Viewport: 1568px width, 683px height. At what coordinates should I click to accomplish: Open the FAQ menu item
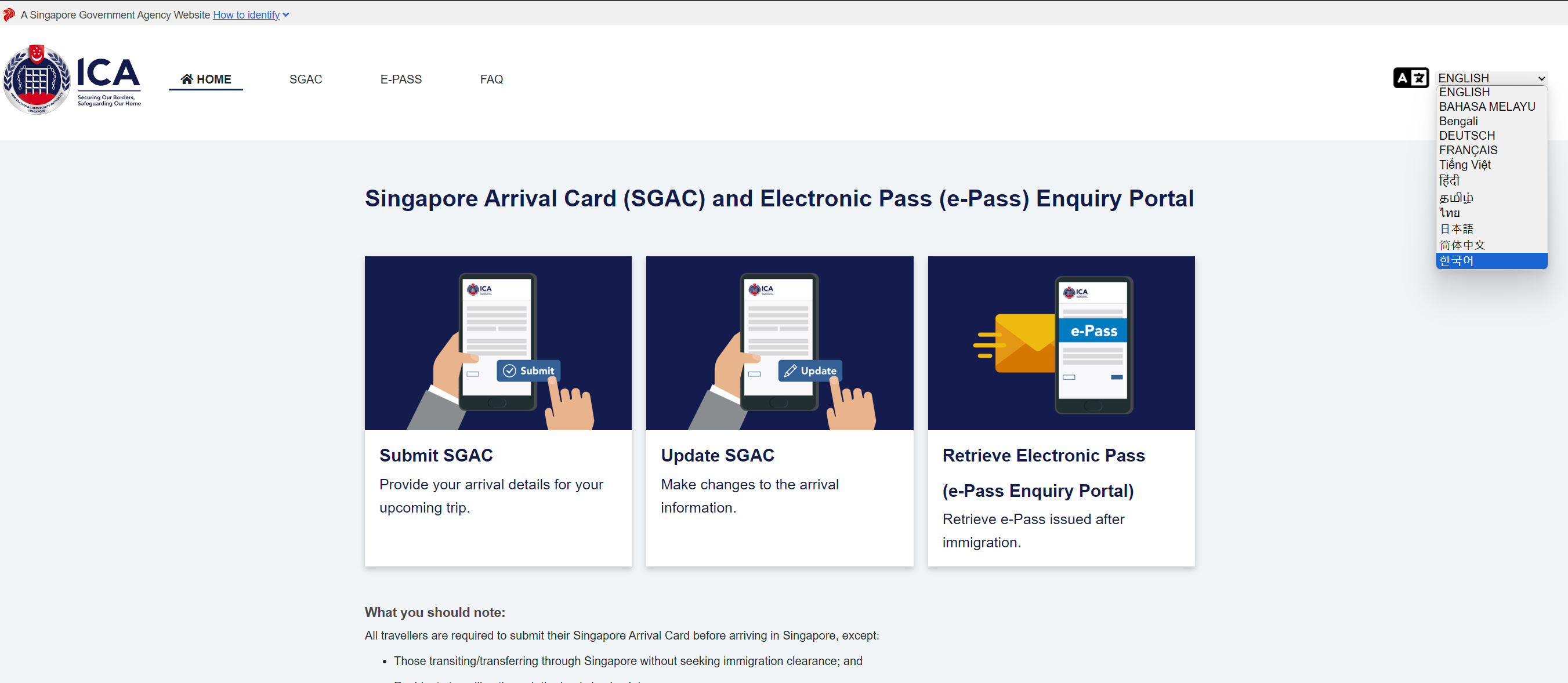tap(491, 79)
